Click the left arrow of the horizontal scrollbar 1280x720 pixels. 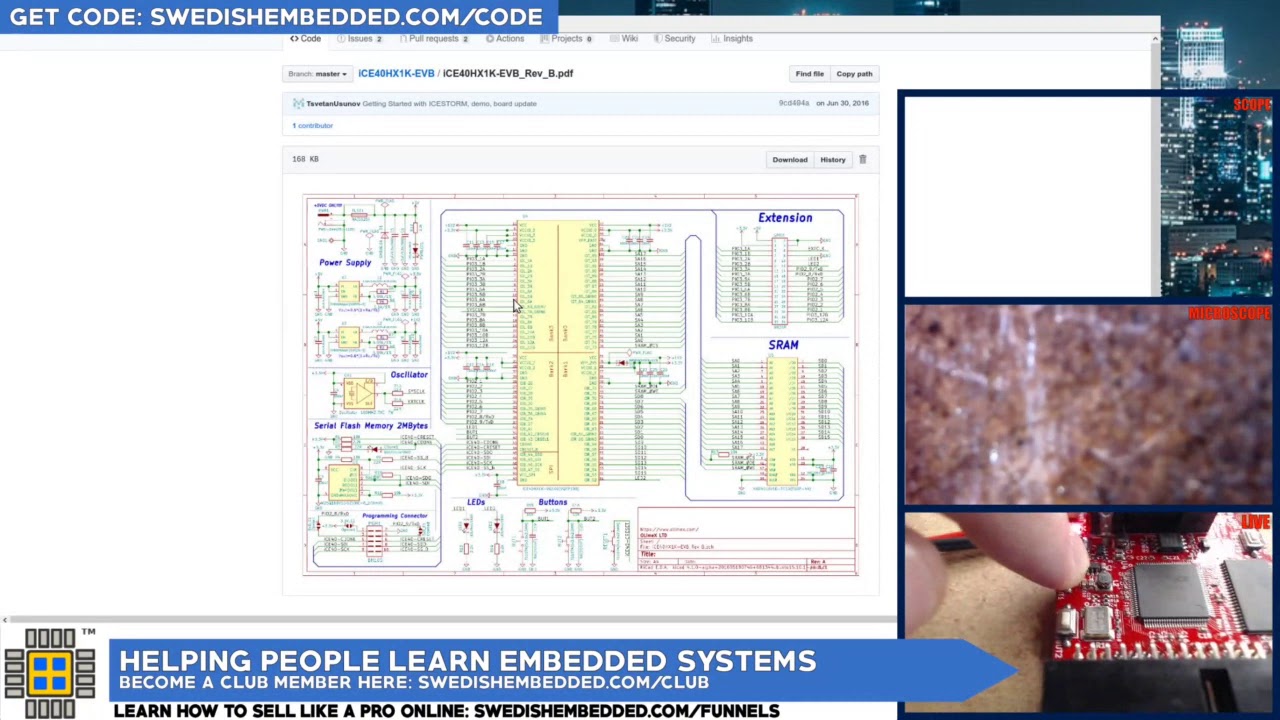(5, 620)
